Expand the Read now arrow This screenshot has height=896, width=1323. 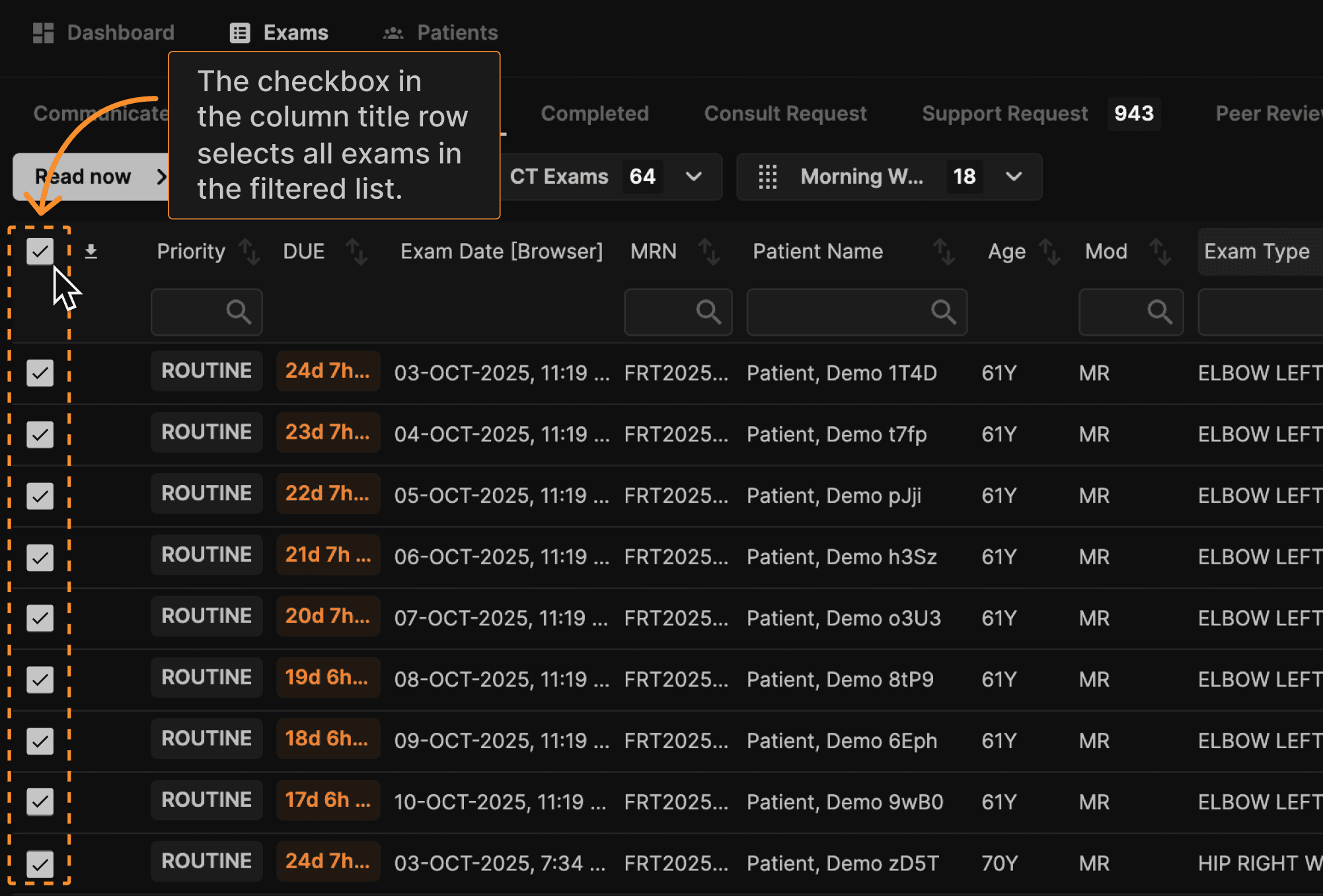coord(161,176)
